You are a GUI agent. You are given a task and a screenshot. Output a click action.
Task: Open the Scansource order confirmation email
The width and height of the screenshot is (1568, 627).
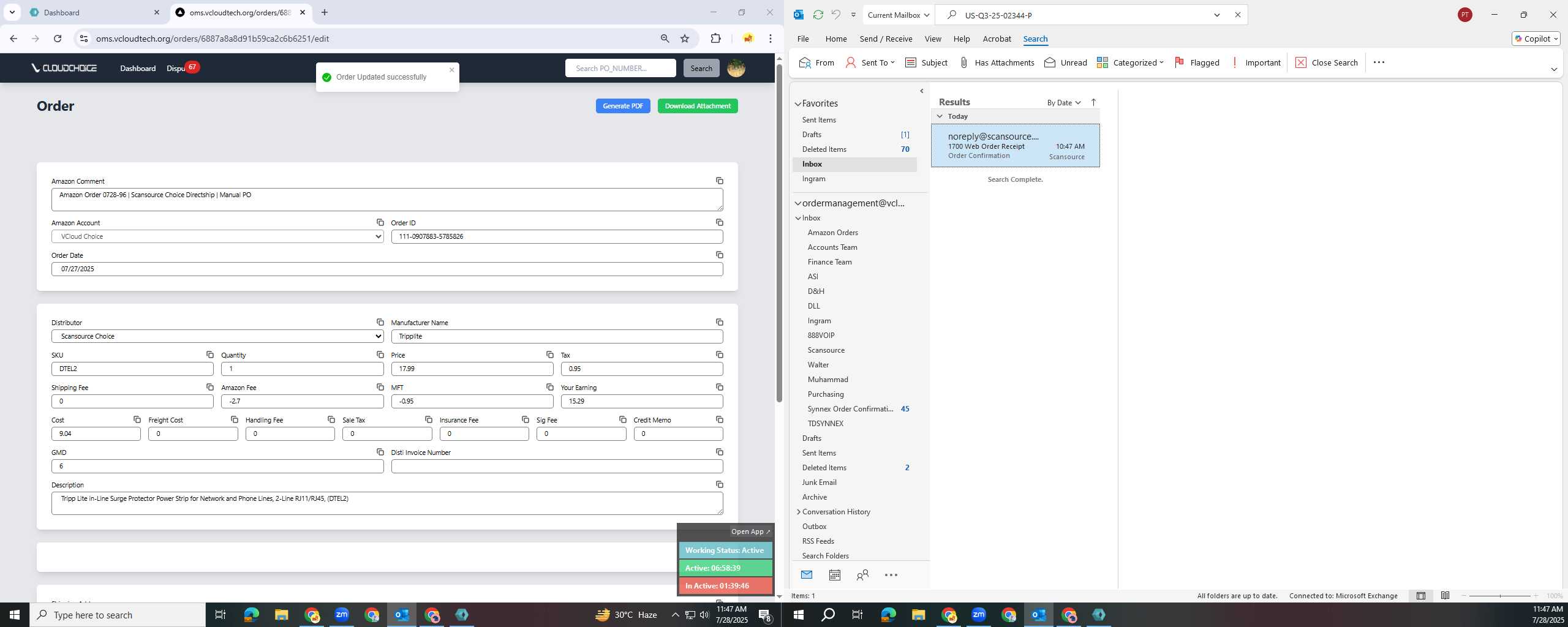pyautogui.click(x=1016, y=146)
